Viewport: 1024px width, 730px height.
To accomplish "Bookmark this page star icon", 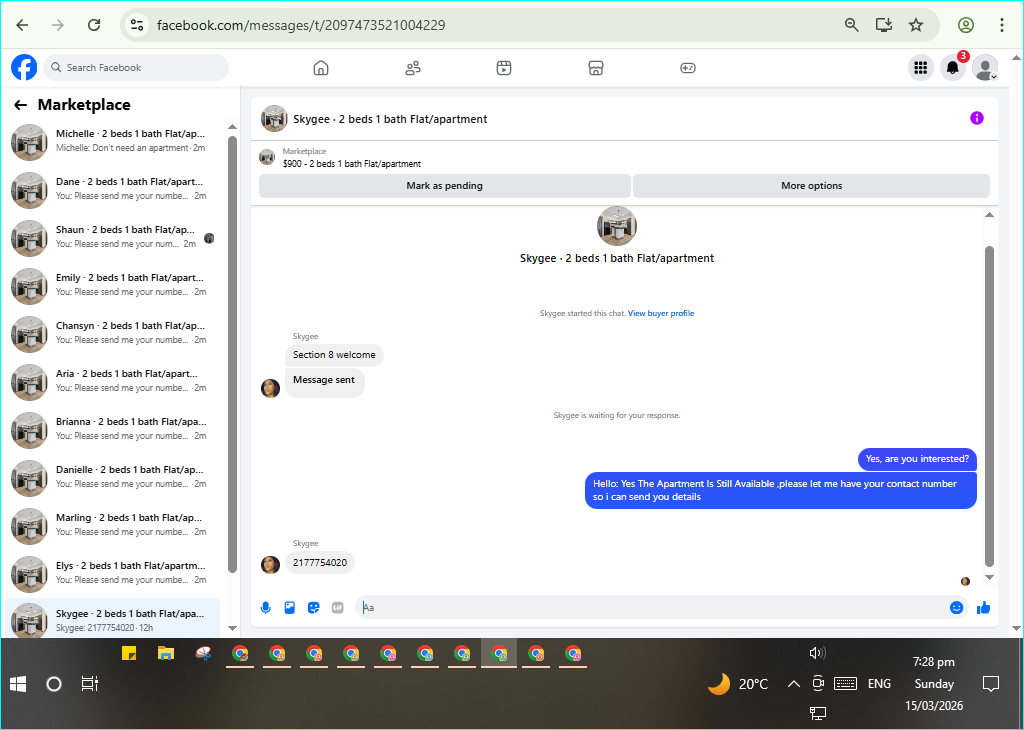I will pyautogui.click(x=916, y=25).
